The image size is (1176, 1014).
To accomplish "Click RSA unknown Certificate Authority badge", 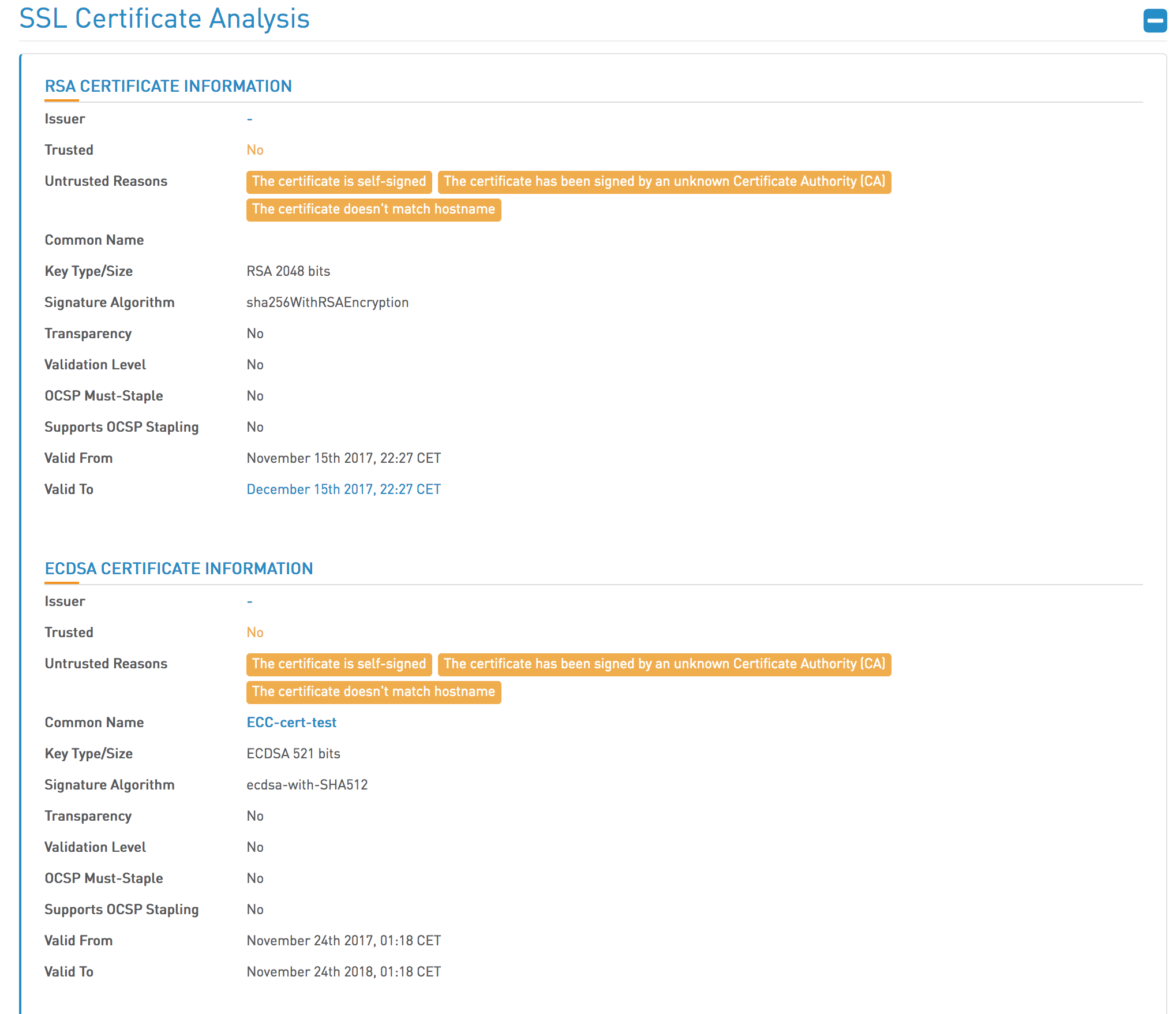I will pyautogui.click(x=664, y=182).
